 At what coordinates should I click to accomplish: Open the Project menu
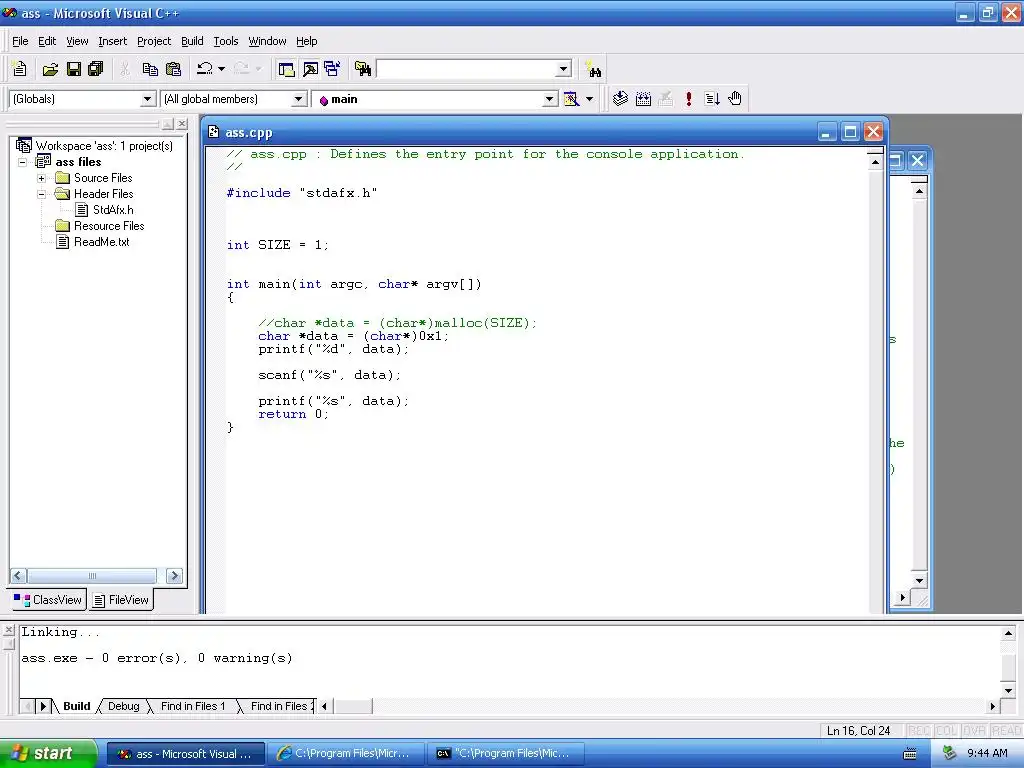click(154, 41)
